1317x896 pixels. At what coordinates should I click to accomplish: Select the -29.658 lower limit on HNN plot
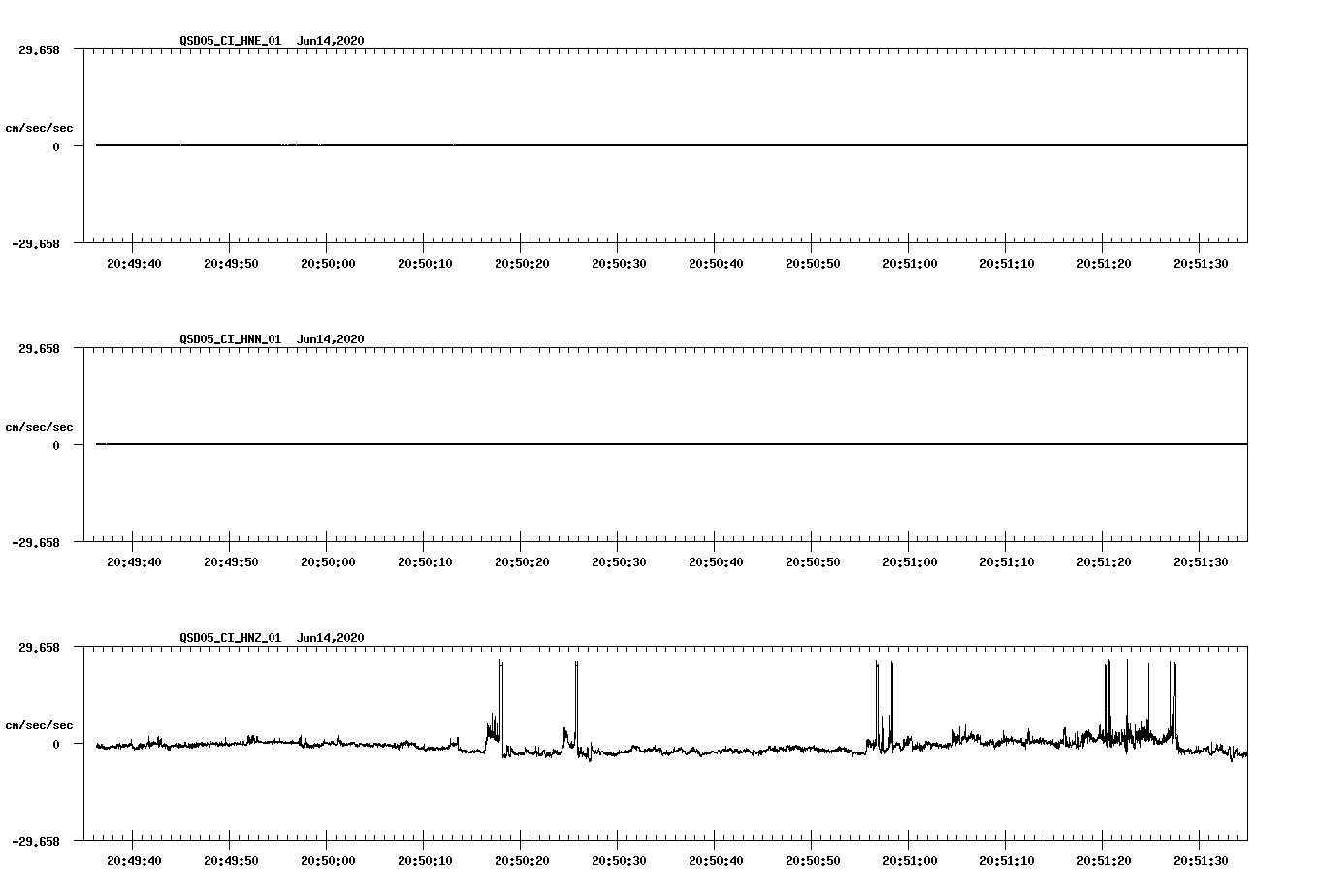pos(36,542)
